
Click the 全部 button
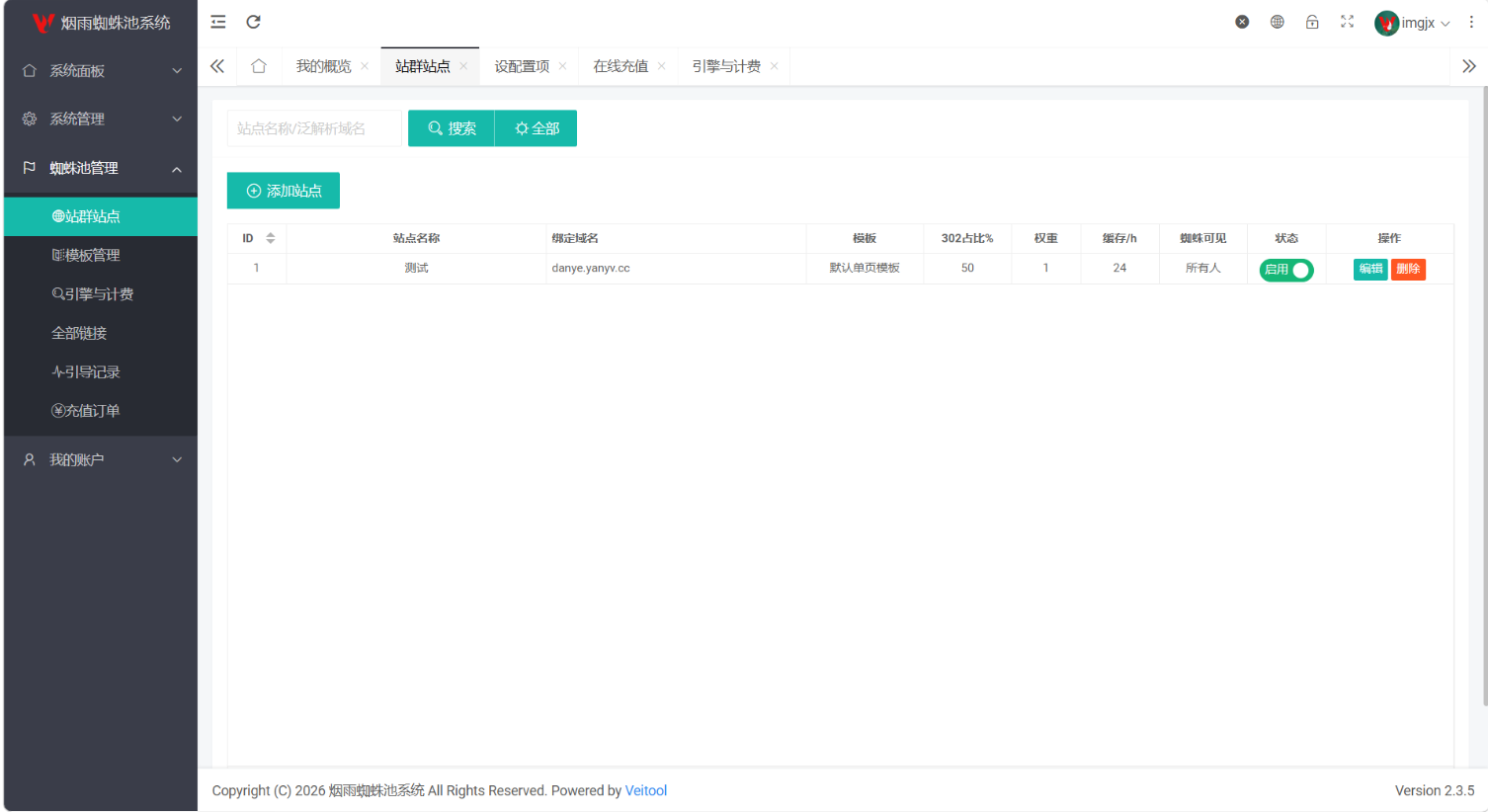click(x=536, y=128)
